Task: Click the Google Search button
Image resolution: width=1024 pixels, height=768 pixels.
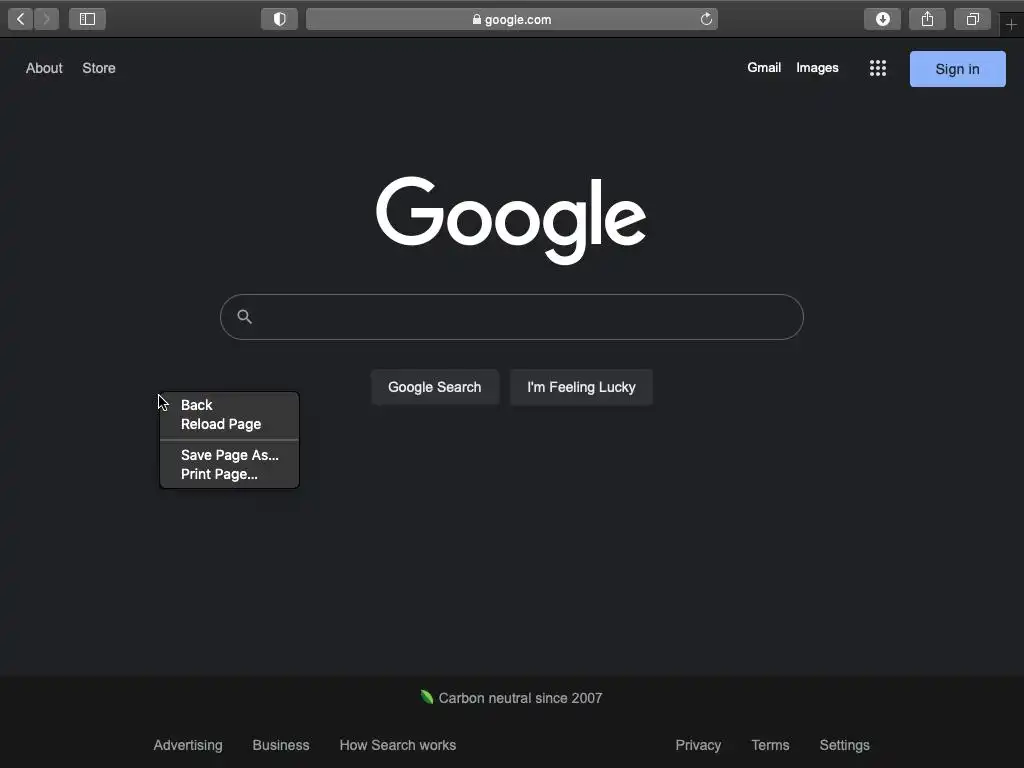Action: [435, 387]
